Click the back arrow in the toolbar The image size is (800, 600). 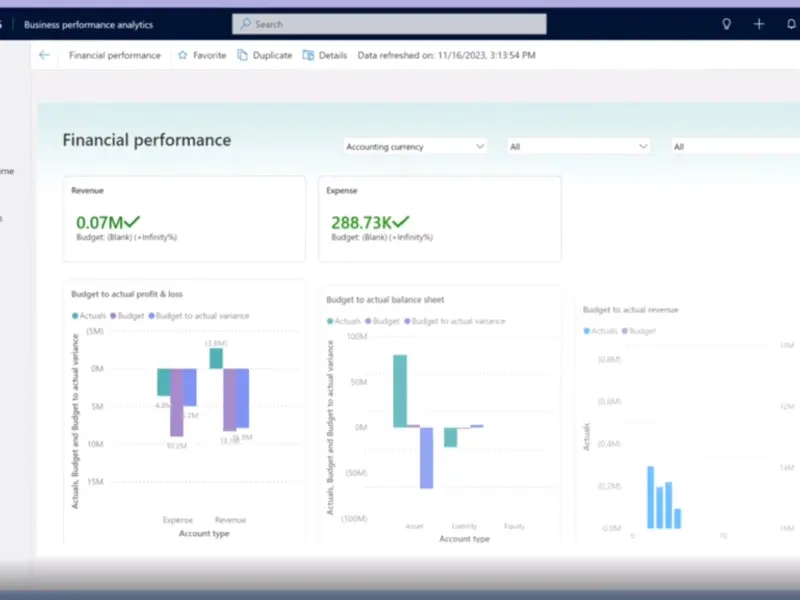pyautogui.click(x=43, y=55)
